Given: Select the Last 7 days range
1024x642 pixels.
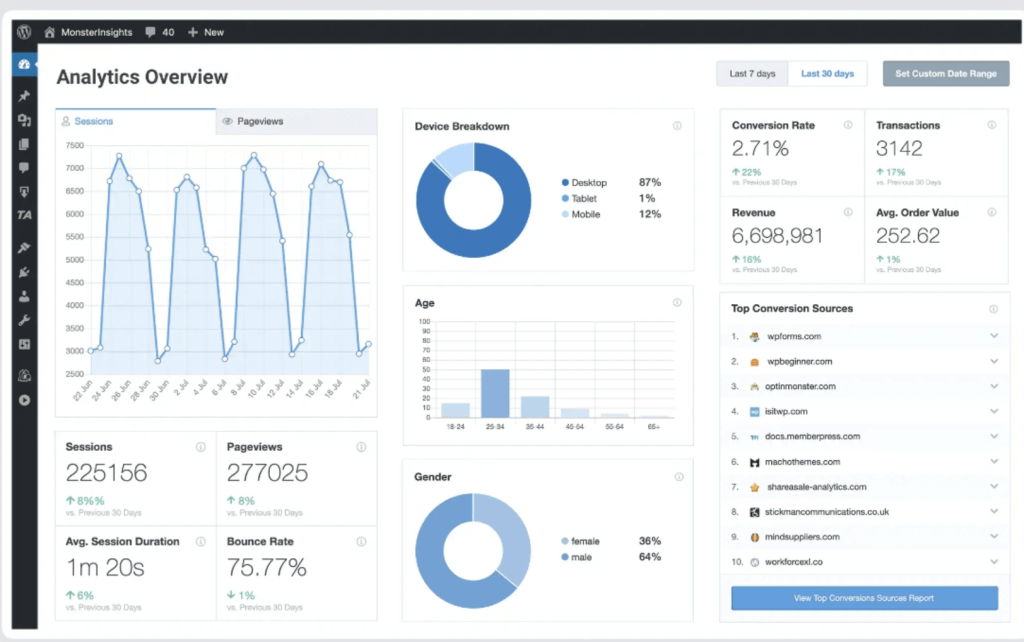Looking at the screenshot, I should point(751,74).
